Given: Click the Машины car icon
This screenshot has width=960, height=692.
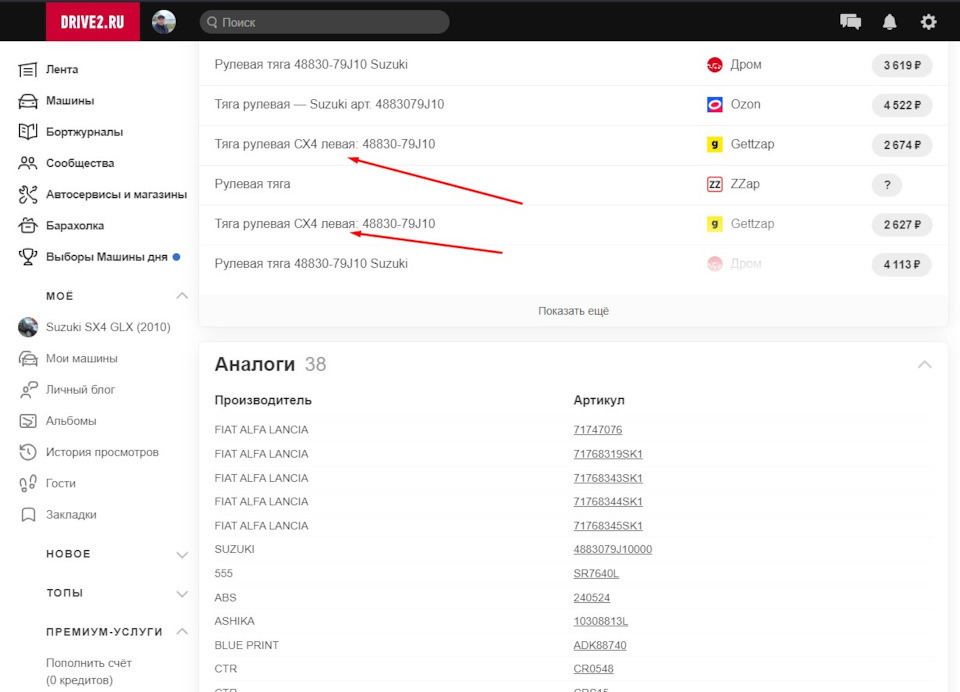Looking at the screenshot, I should tap(28, 101).
